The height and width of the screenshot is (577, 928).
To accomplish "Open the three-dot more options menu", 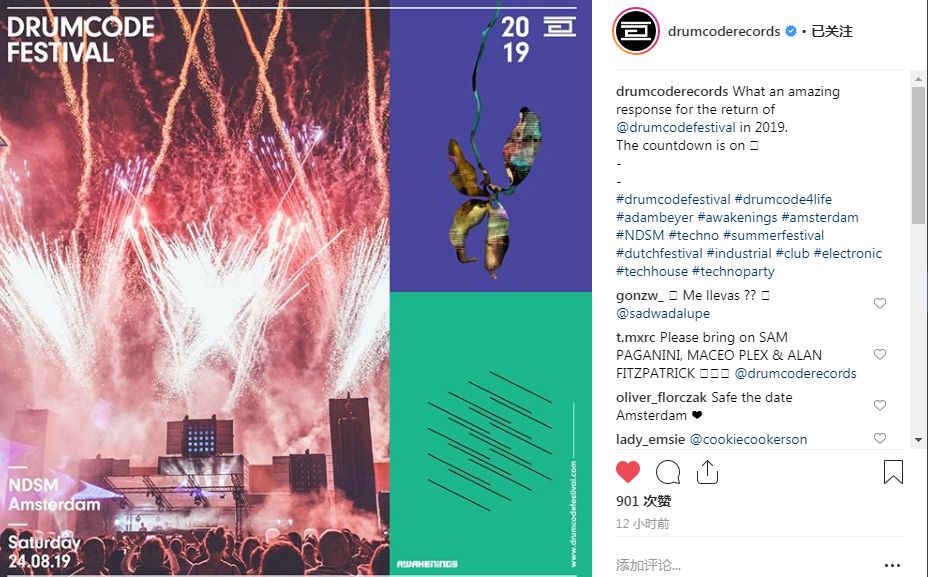I will [x=892, y=565].
